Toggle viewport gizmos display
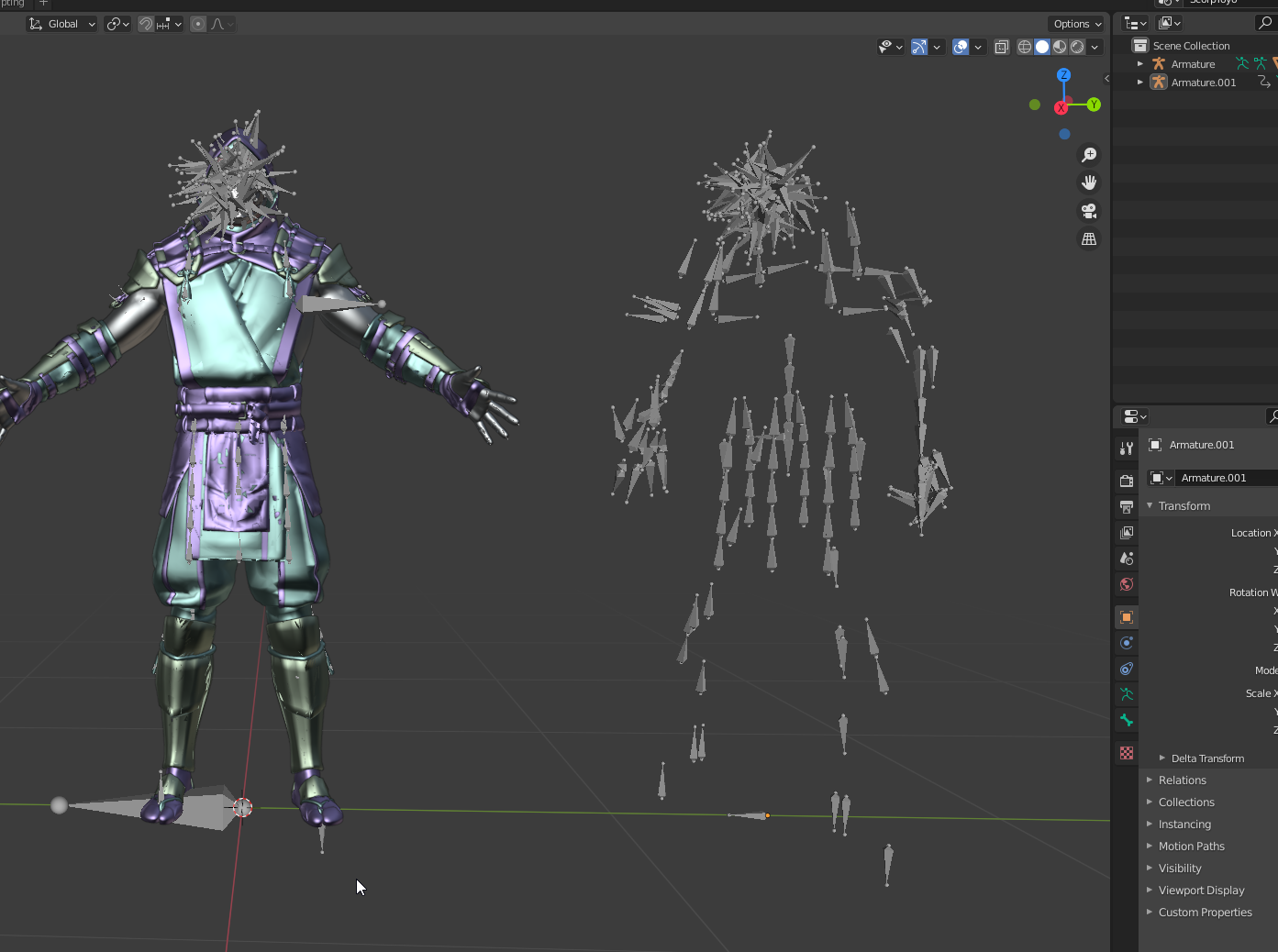 point(919,47)
